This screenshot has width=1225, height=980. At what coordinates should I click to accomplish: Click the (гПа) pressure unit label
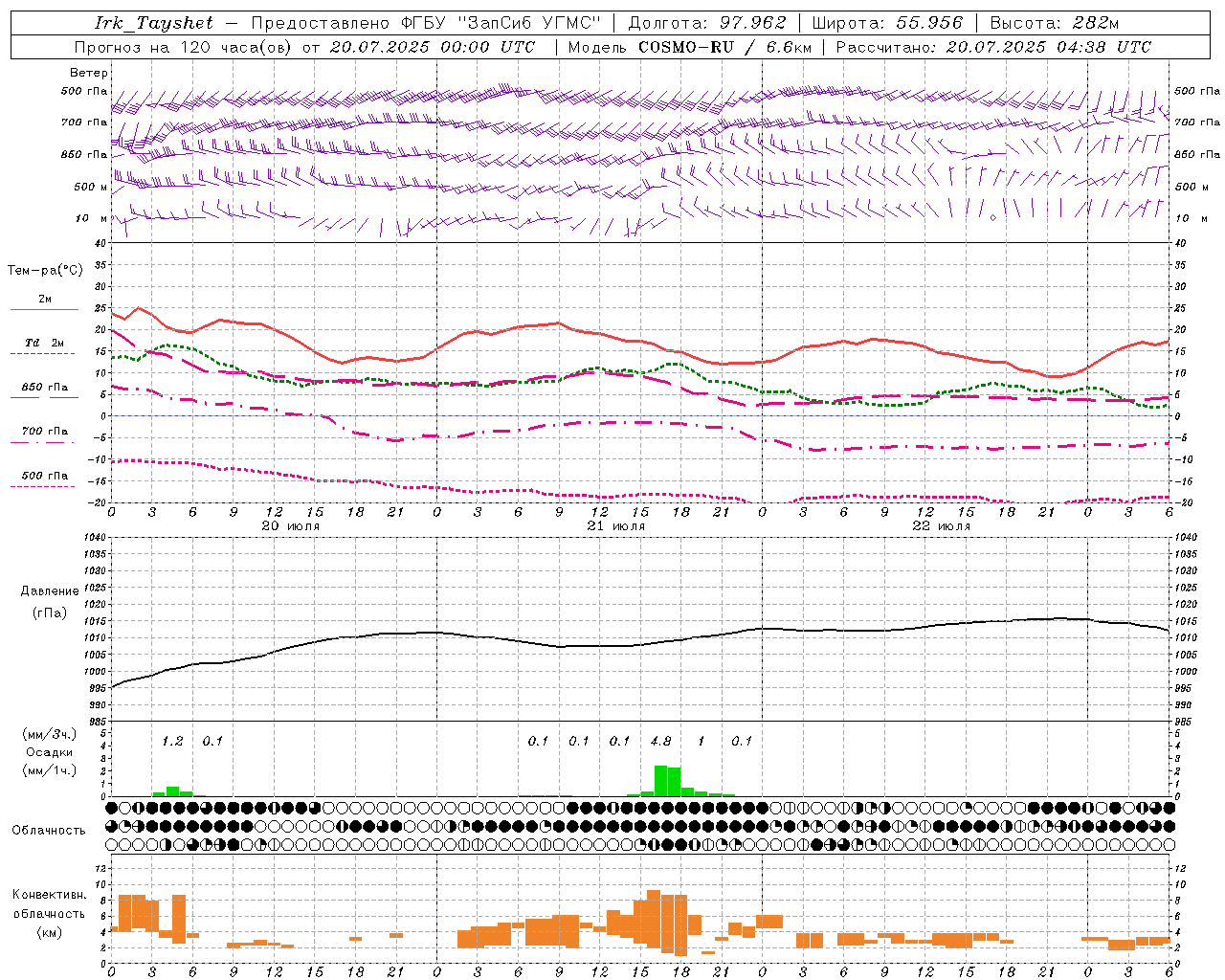pos(50,612)
